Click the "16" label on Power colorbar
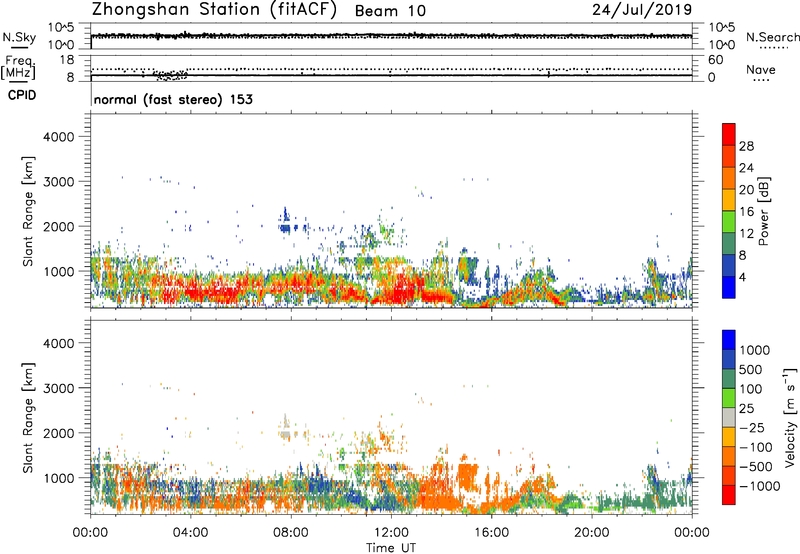Viewport: 800px width, 554px height. pos(746,212)
